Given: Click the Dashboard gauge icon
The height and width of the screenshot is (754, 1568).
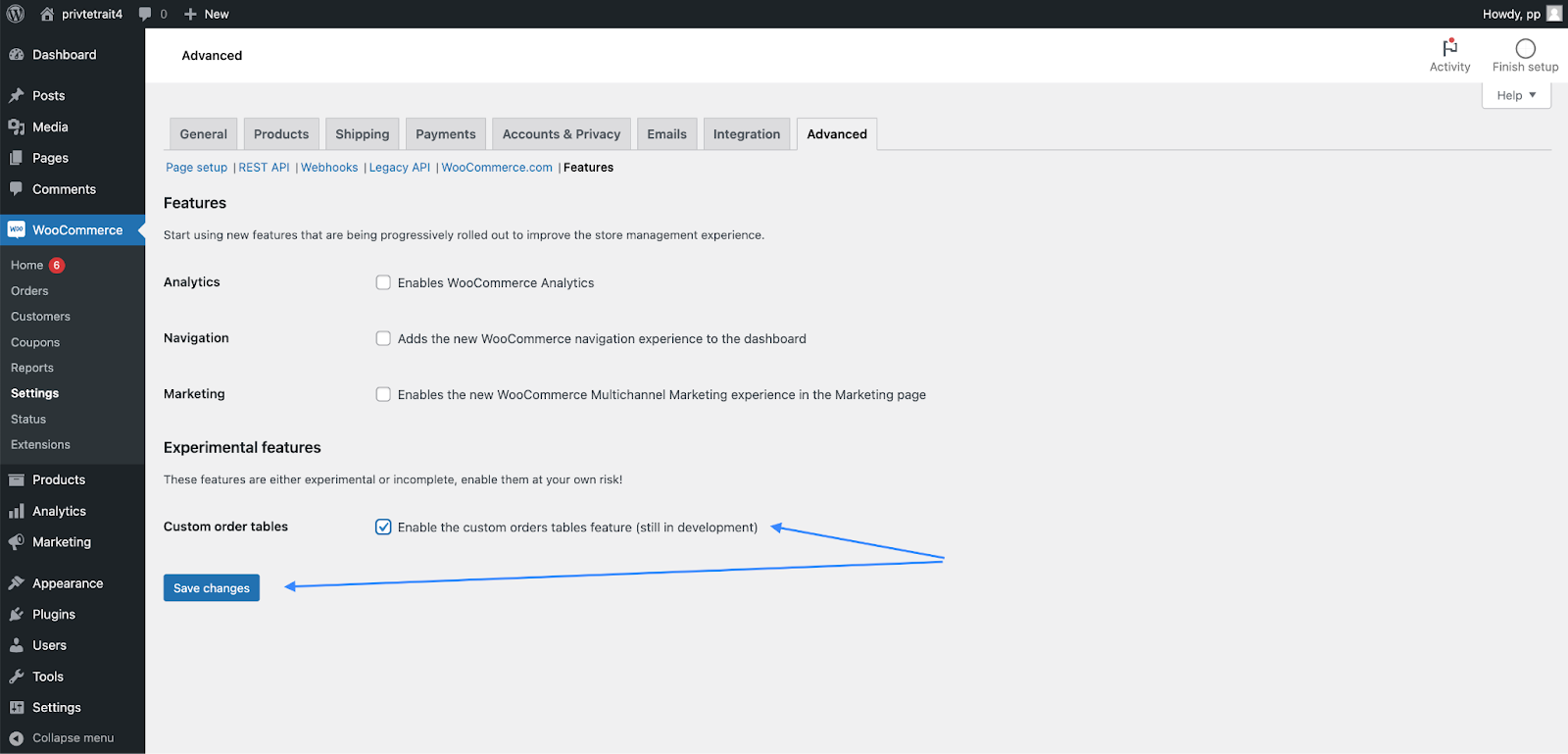Looking at the screenshot, I should coord(17,55).
